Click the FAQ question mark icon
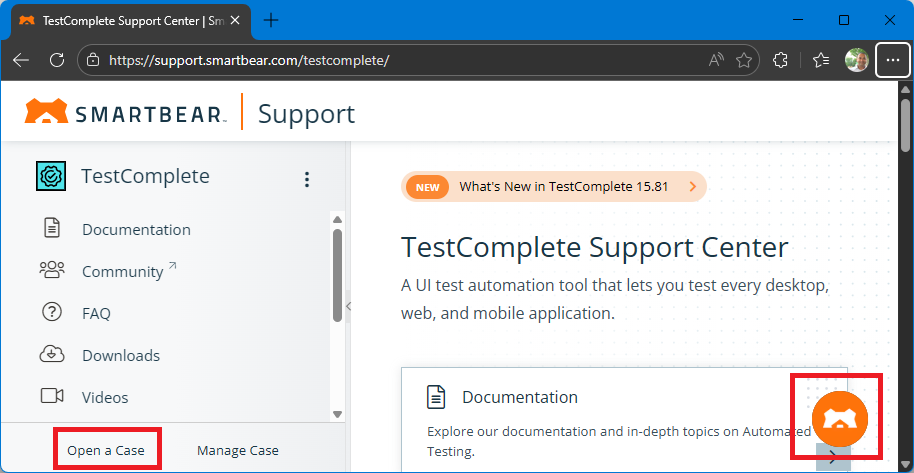The height and width of the screenshot is (473, 914). (52, 313)
